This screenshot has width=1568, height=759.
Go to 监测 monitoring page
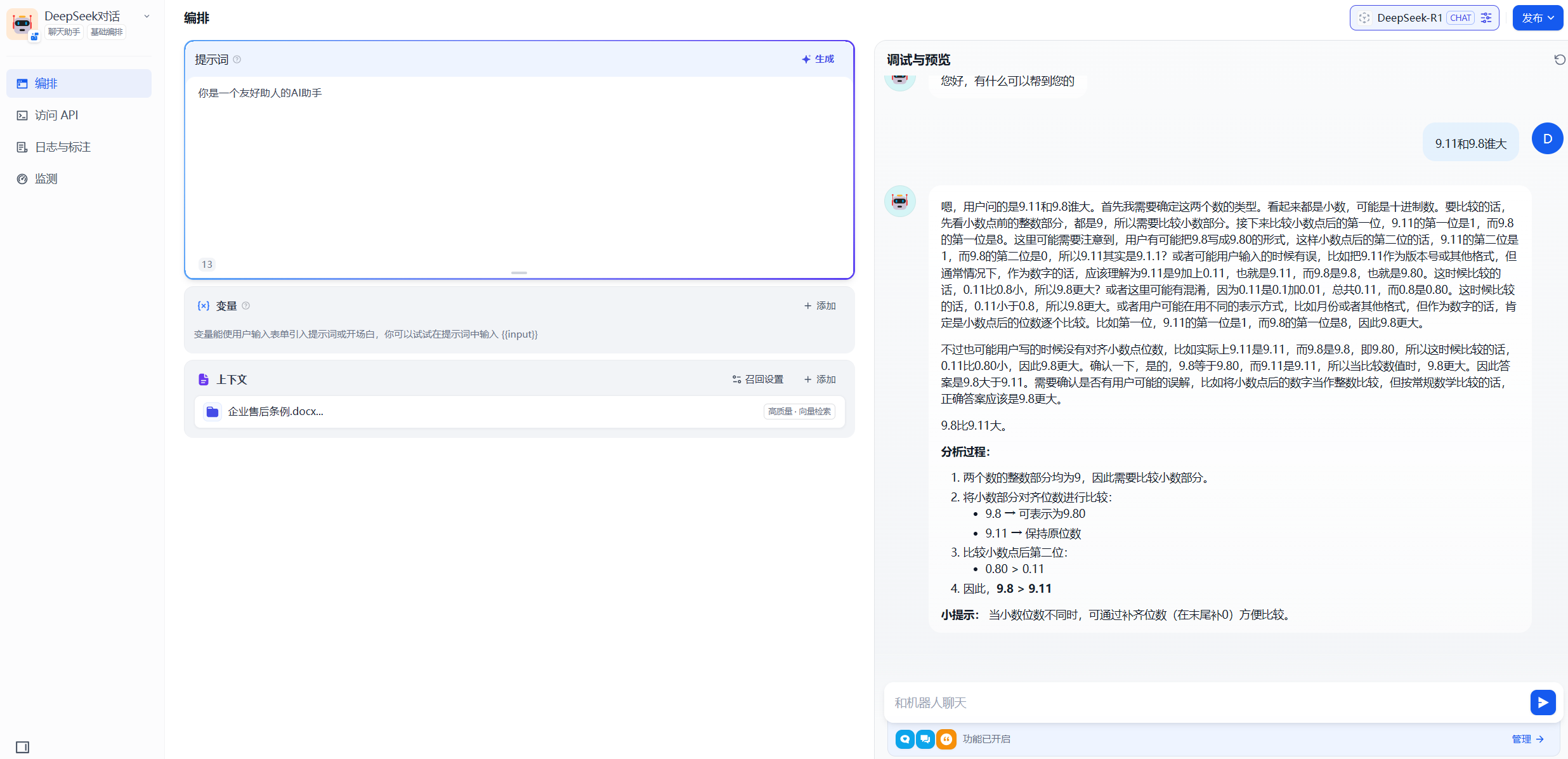tap(46, 179)
